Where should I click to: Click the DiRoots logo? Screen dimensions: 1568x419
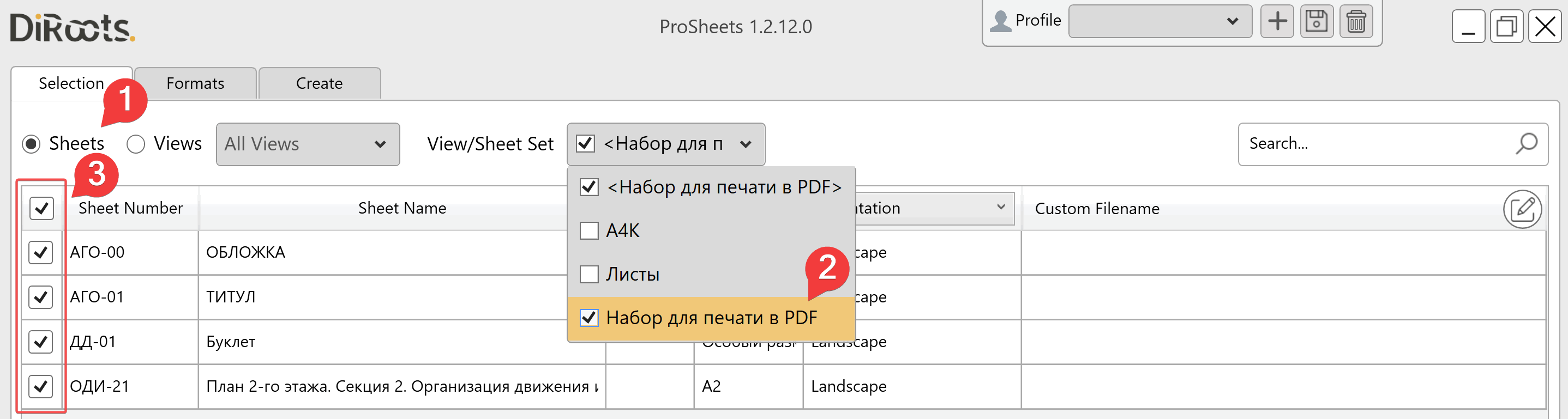[73, 28]
